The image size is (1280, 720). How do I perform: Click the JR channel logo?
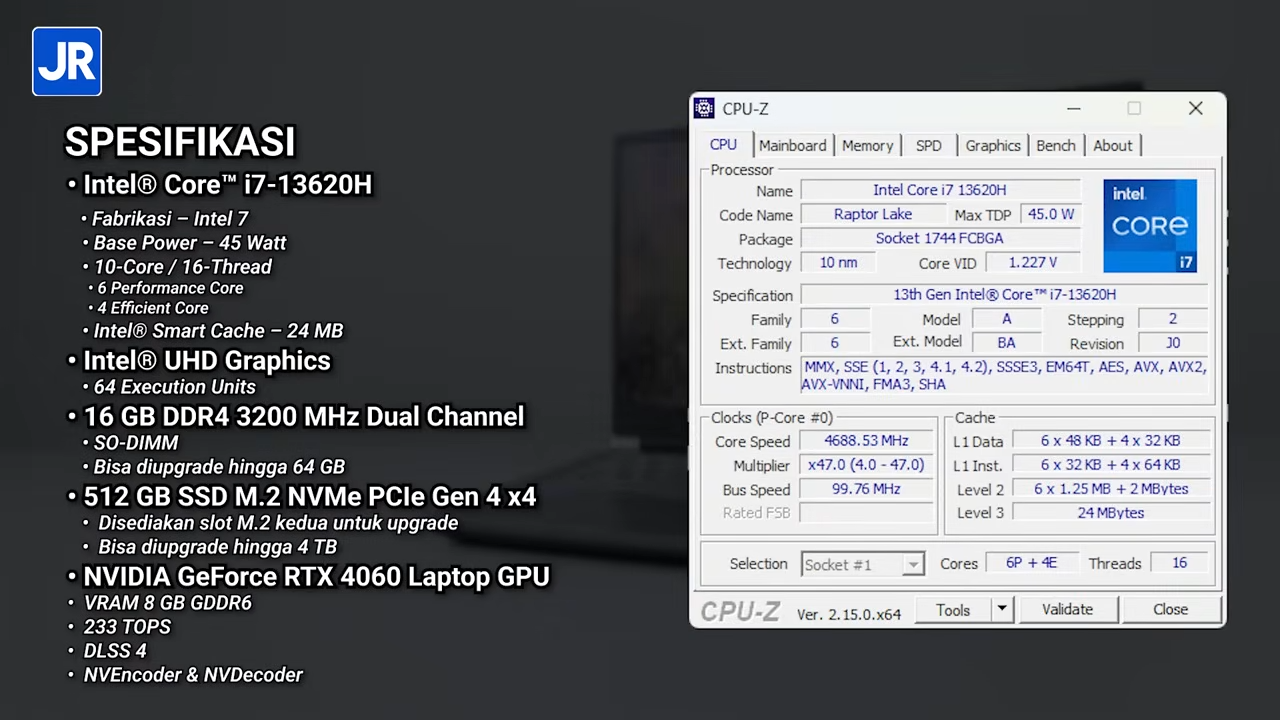pos(66,61)
